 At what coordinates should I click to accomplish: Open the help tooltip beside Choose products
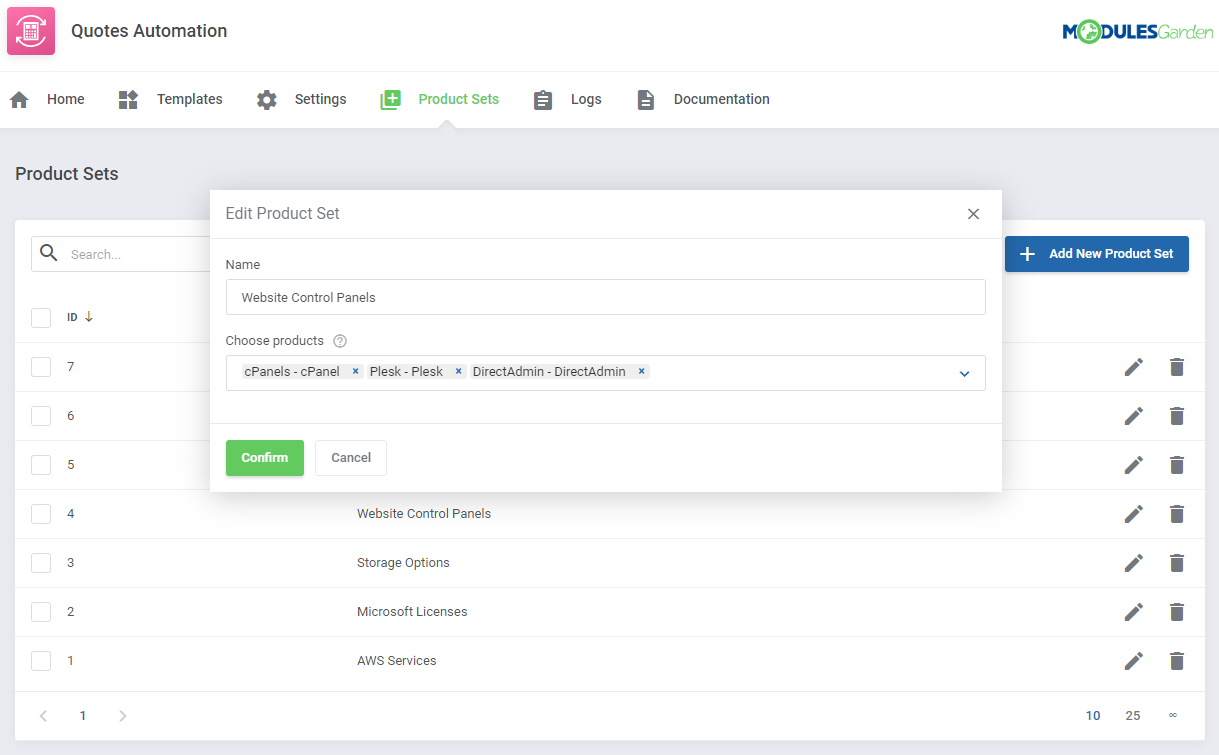point(339,340)
